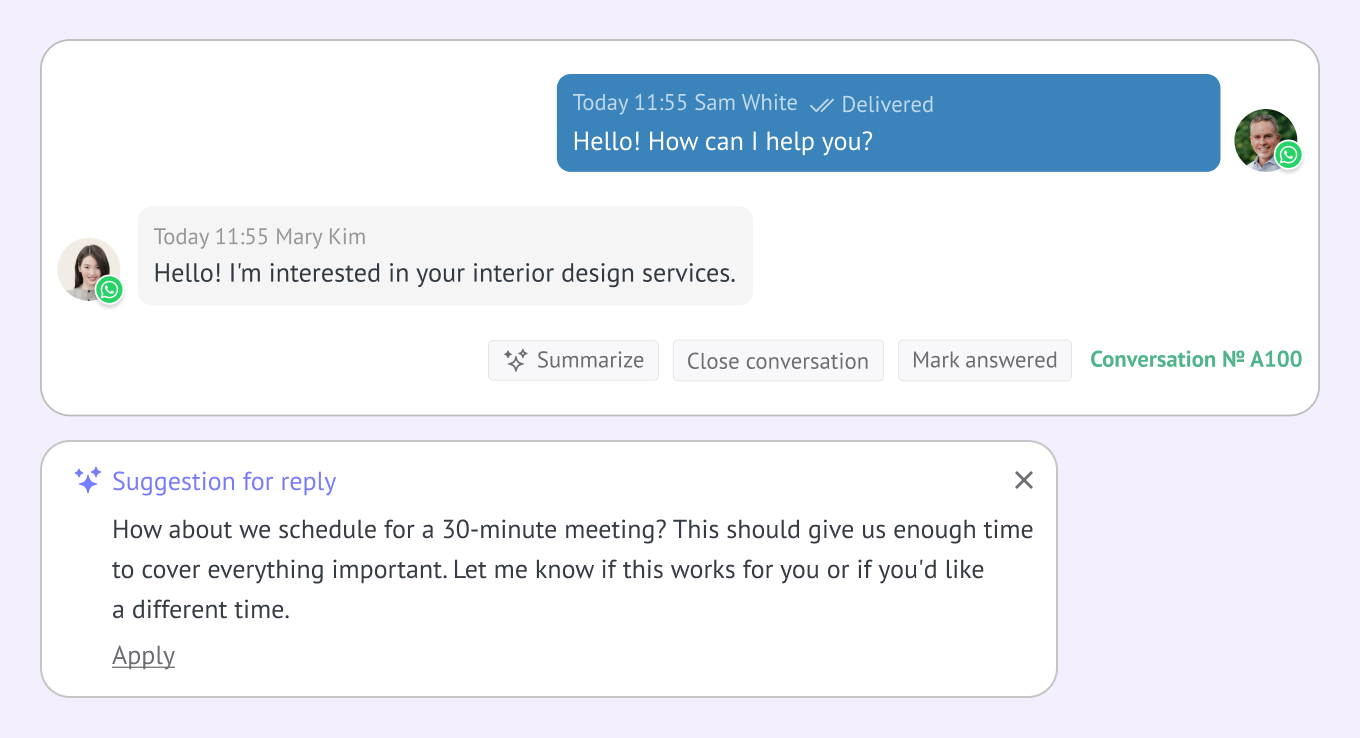The image size is (1360, 738).
Task: Click Sam White's avatar photo
Action: click(x=1265, y=139)
